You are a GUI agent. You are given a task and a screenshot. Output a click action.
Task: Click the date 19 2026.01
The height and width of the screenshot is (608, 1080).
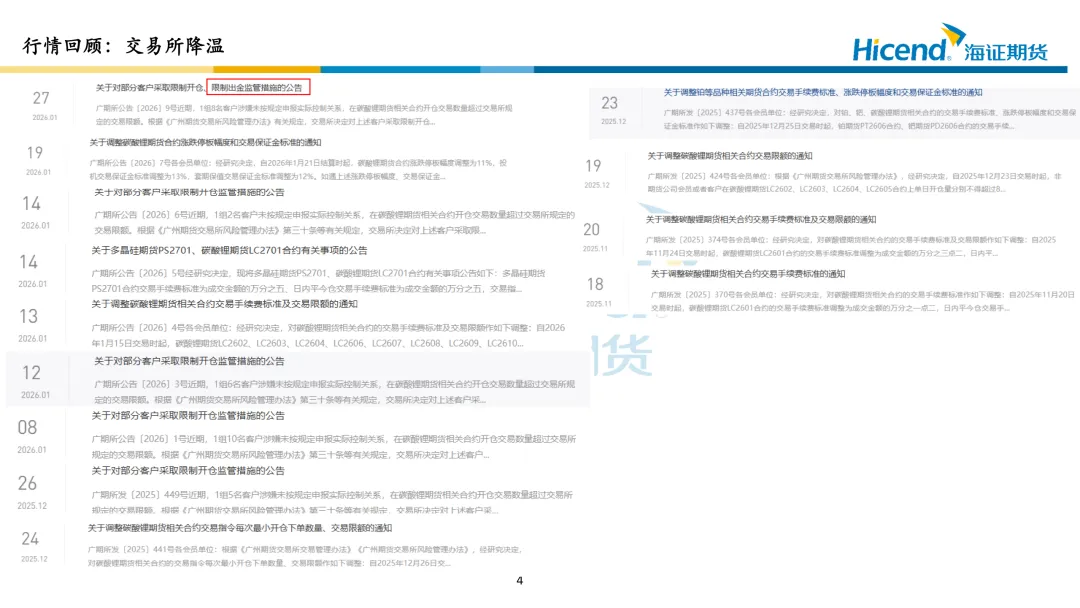coord(37,160)
